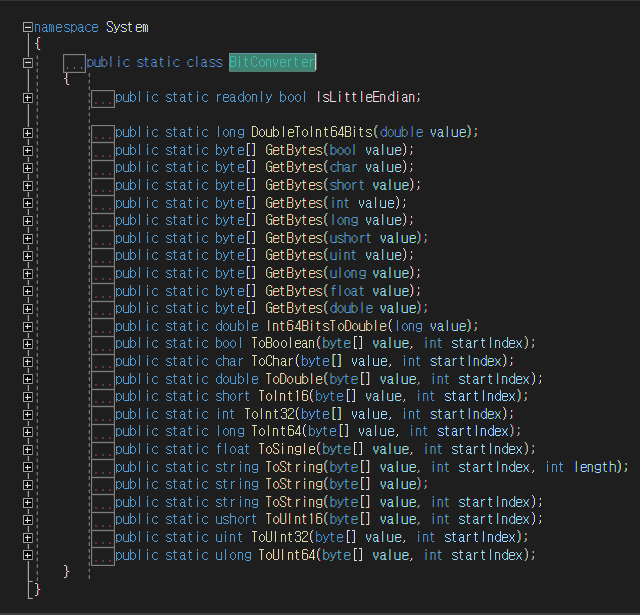Click the ToUInt32 method name
Screen dimensions: 640x615
[x=280, y=537]
